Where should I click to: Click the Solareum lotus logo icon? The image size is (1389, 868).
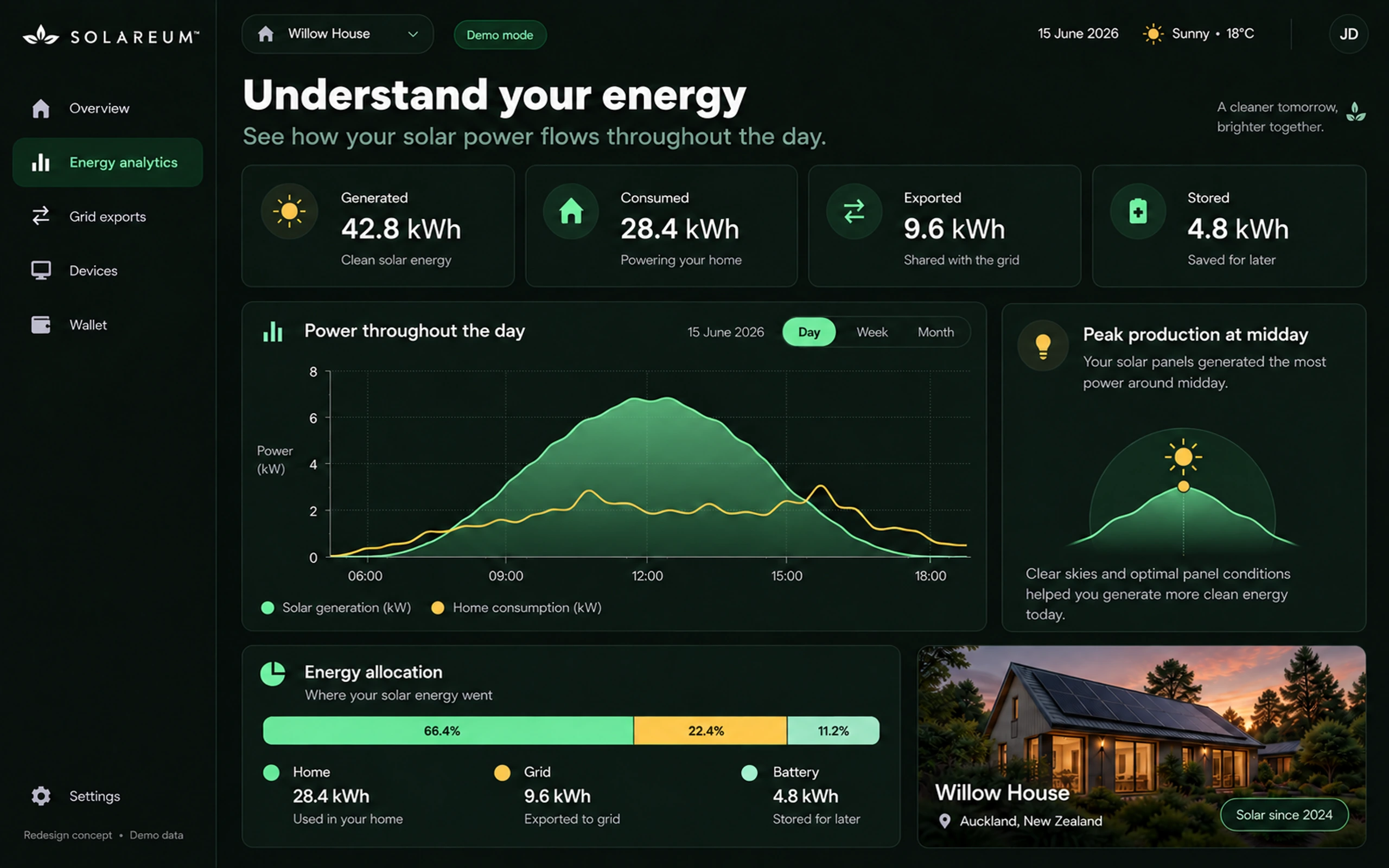(41, 35)
